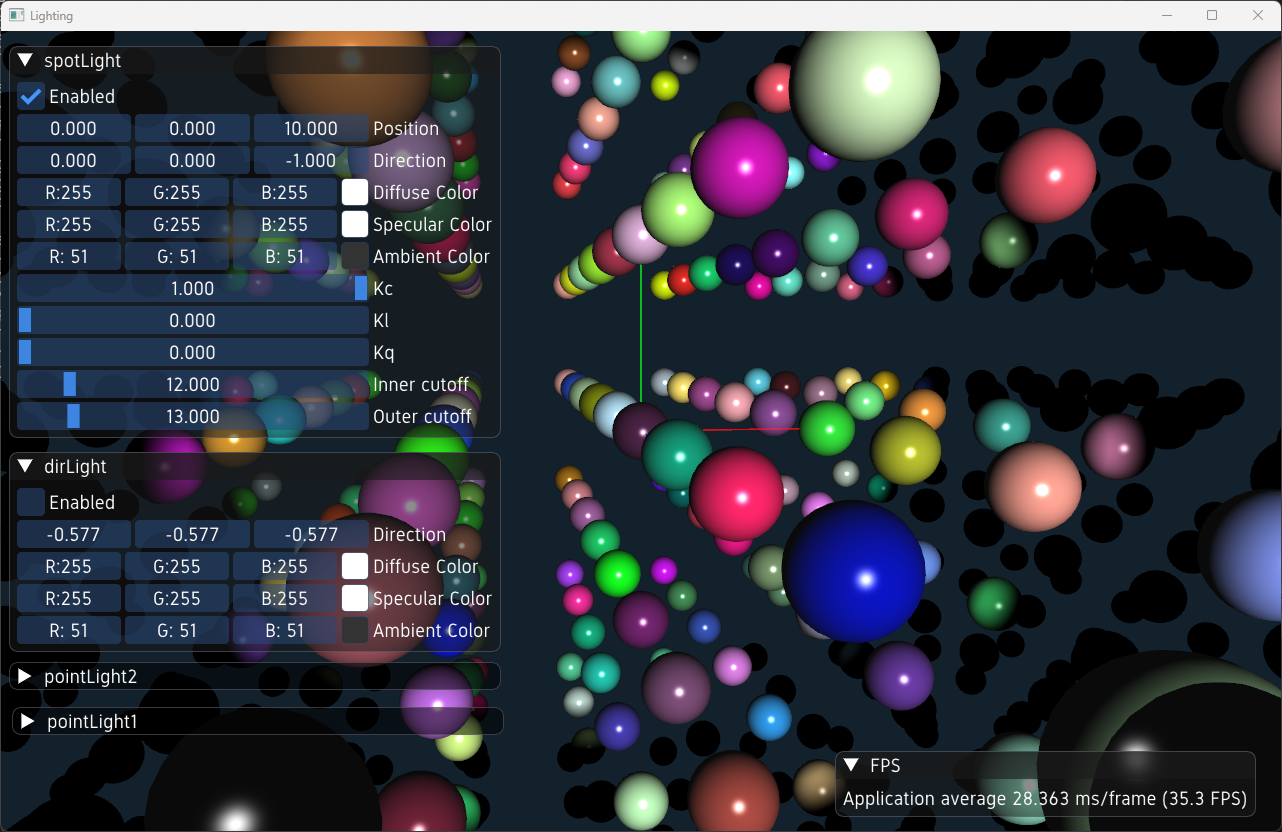This screenshot has height=832, width=1282.
Task: Click dirLight Specular Color G:255 field
Action: pyautogui.click(x=177, y=599)
